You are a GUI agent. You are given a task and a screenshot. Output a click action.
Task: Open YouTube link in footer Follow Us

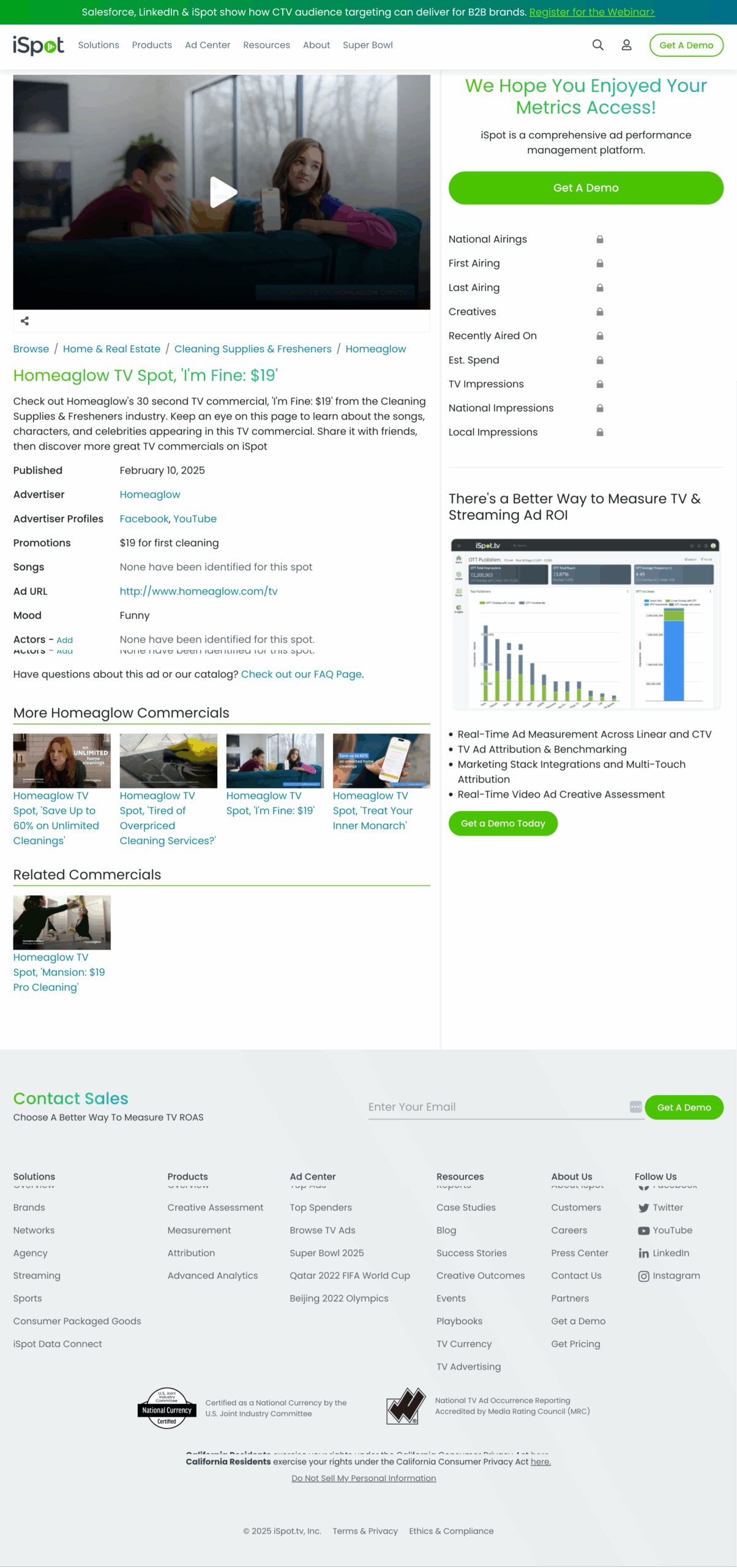pos(665,1231)
